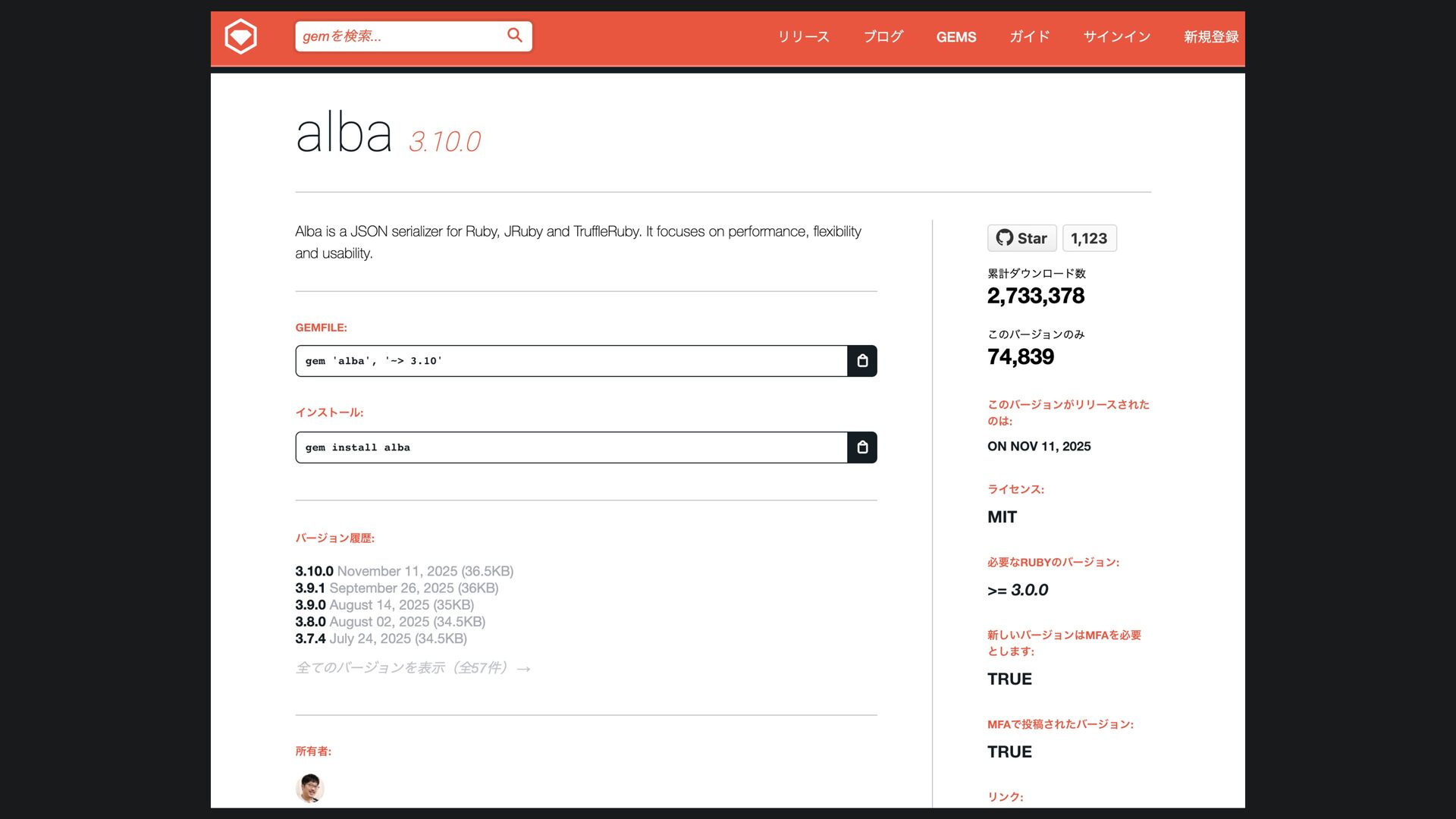Click the 1,123 star count badge
Viewport: 1456px width, 819px height.
pos(1089,238)
